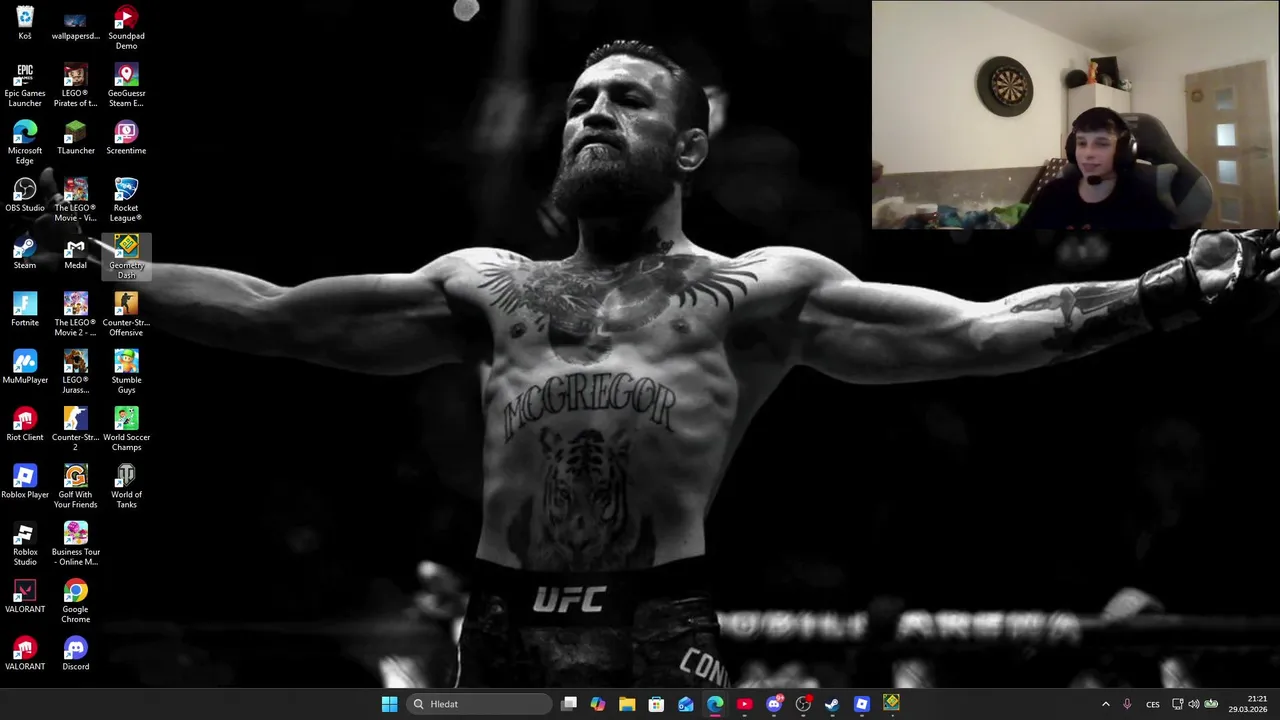Screen dimensions: 1280x720
Task: Select the Roblox Player desktop icon
Action: coord(25,482)
